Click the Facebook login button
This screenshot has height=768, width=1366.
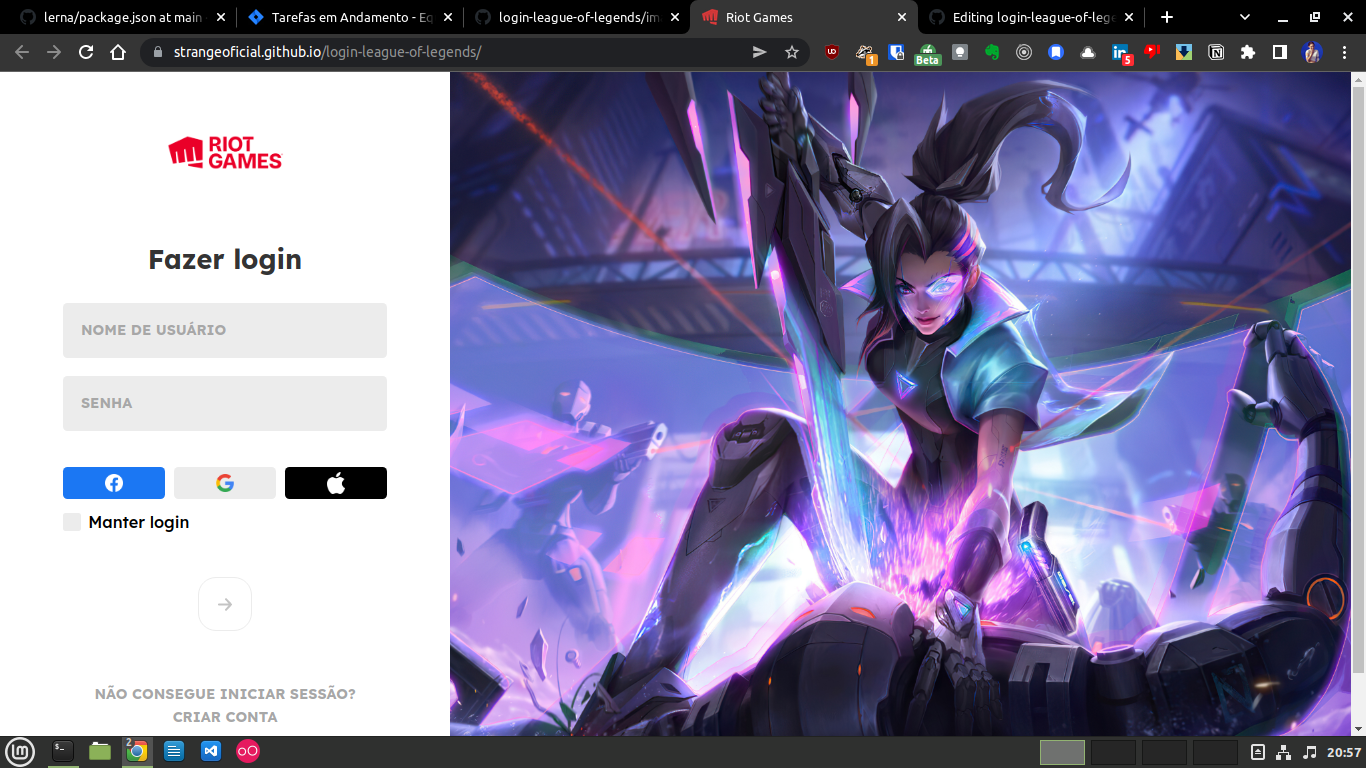coord(114,483)
